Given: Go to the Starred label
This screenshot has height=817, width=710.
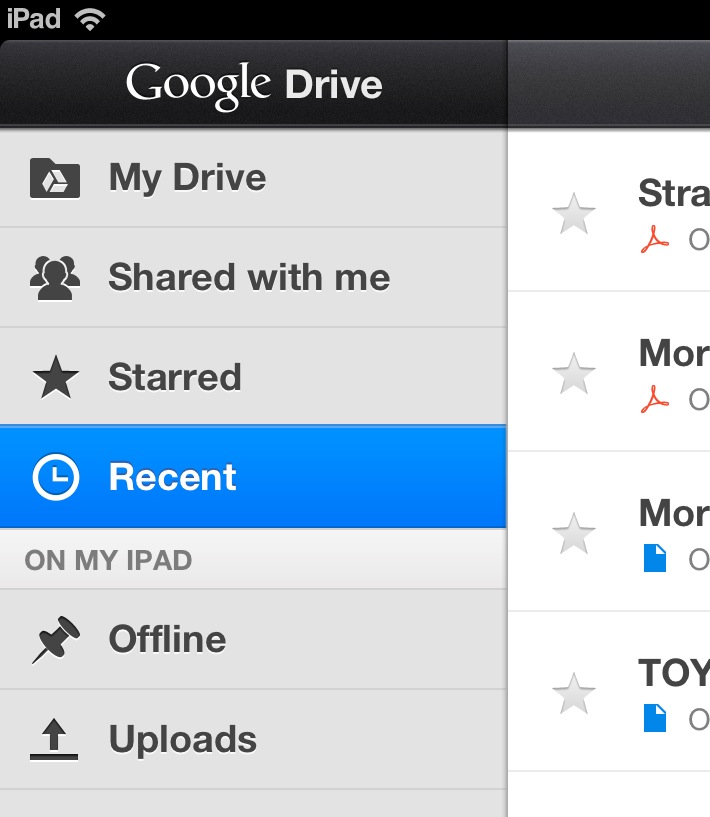Looking at the screenshot, I should pos(175,377).
